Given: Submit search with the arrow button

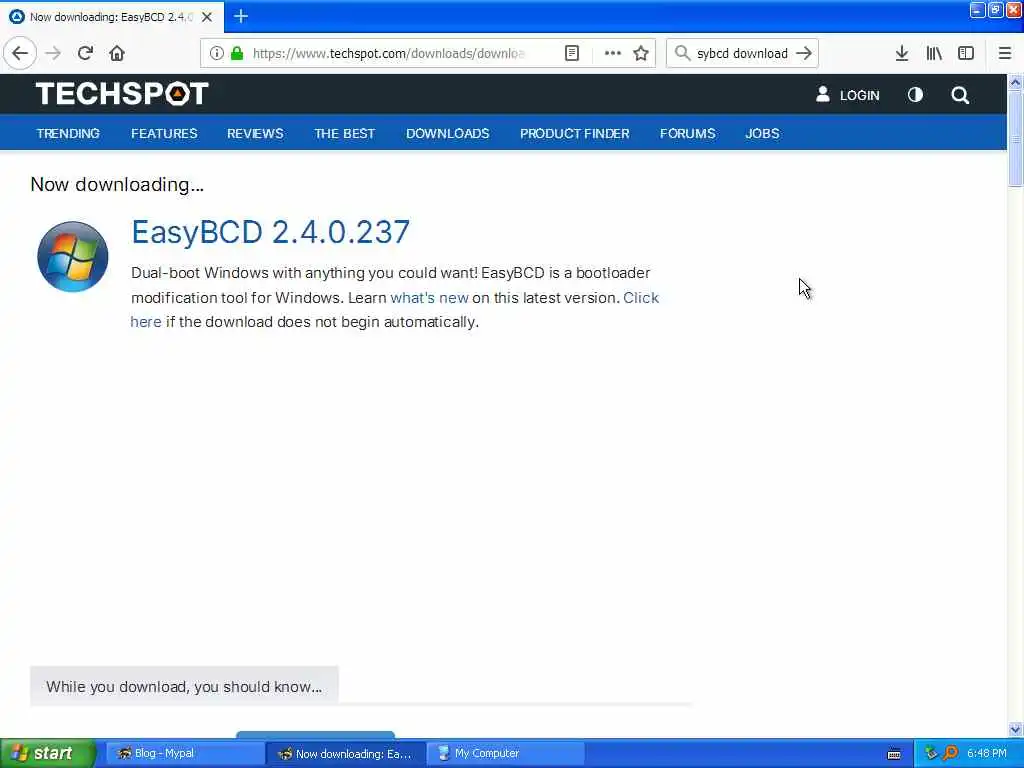Looking at the screenshot, I should point(804,54).
